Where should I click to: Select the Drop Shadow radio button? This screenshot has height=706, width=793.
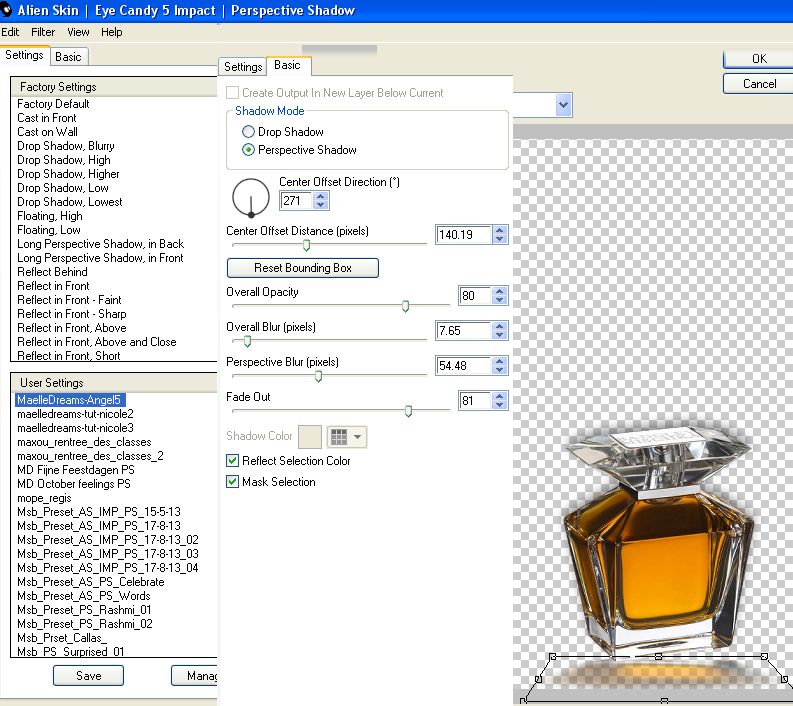[x=248, y=132]
